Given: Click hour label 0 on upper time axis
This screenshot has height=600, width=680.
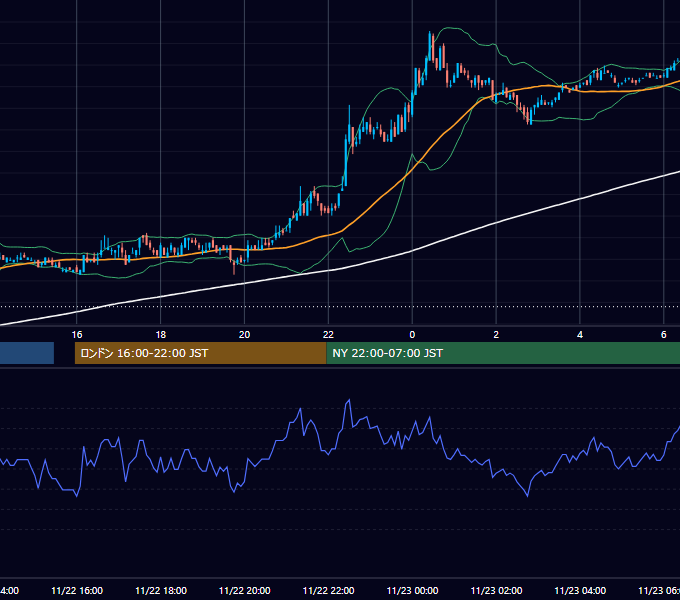Looking at the screenshot, I should pos(412,335).
